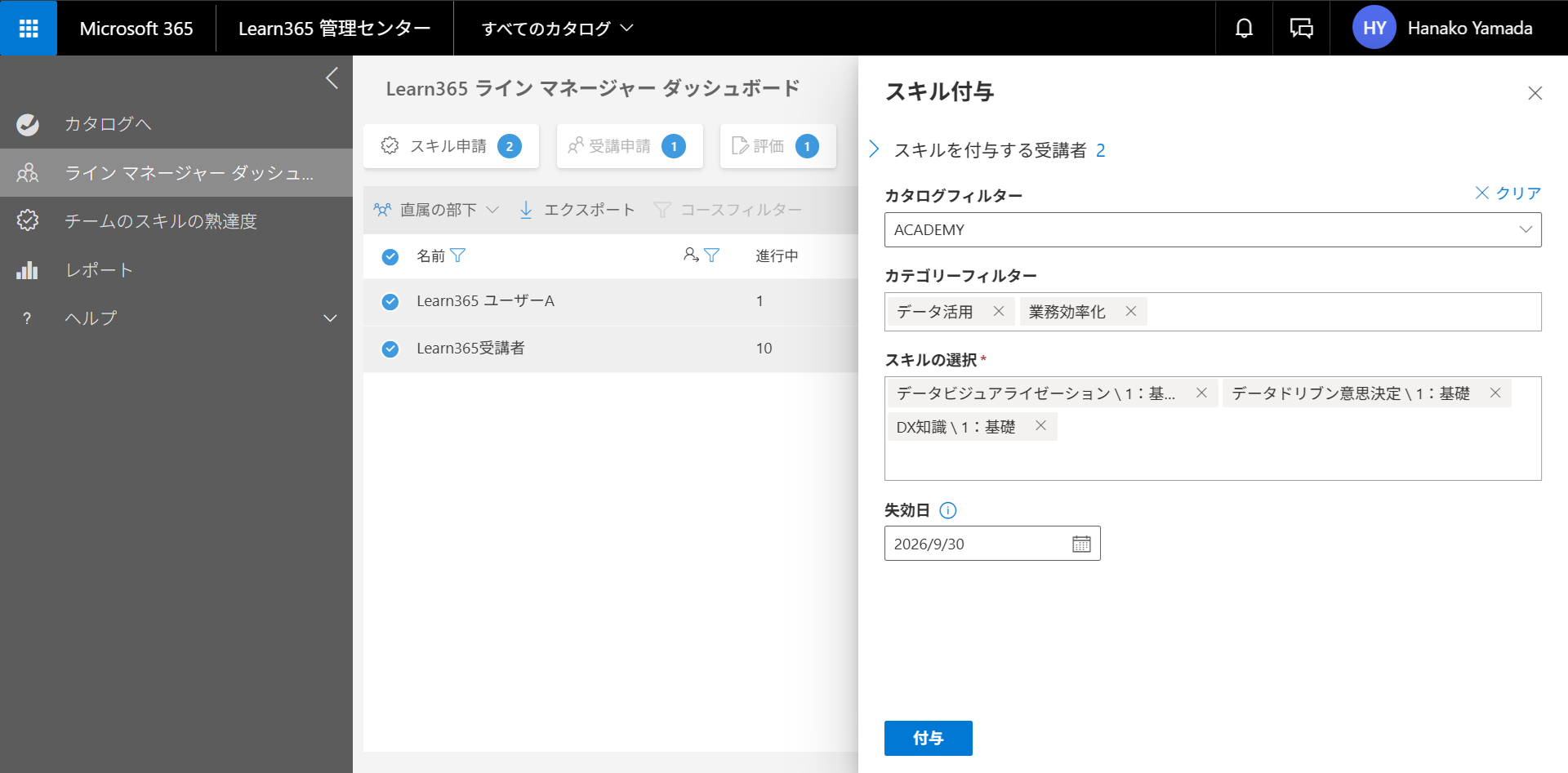1568x773 pixels.
Task: Click the チームのスキル badge icon
Action: (28, 220)
